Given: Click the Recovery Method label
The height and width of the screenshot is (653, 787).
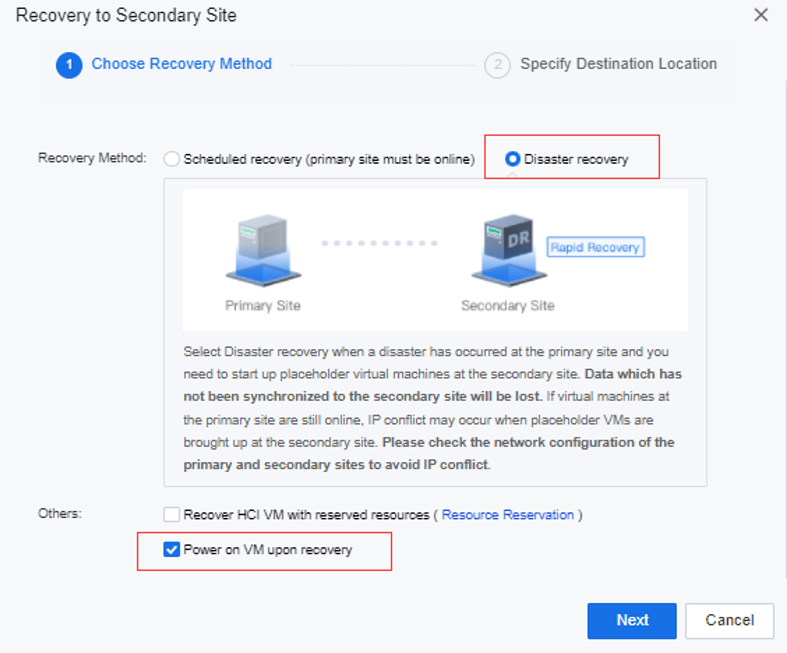Looking at the screenshot, I should click(92, 158).
